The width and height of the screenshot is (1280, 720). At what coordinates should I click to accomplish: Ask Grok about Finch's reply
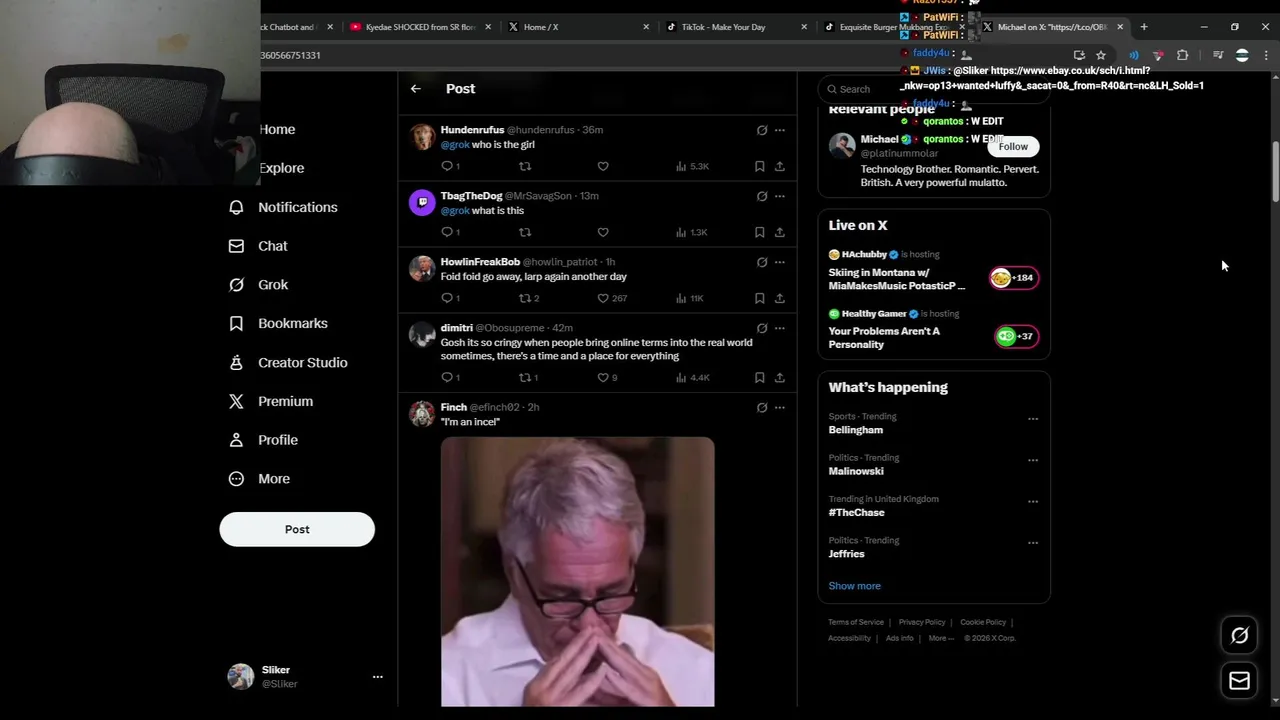pos(762,407)
